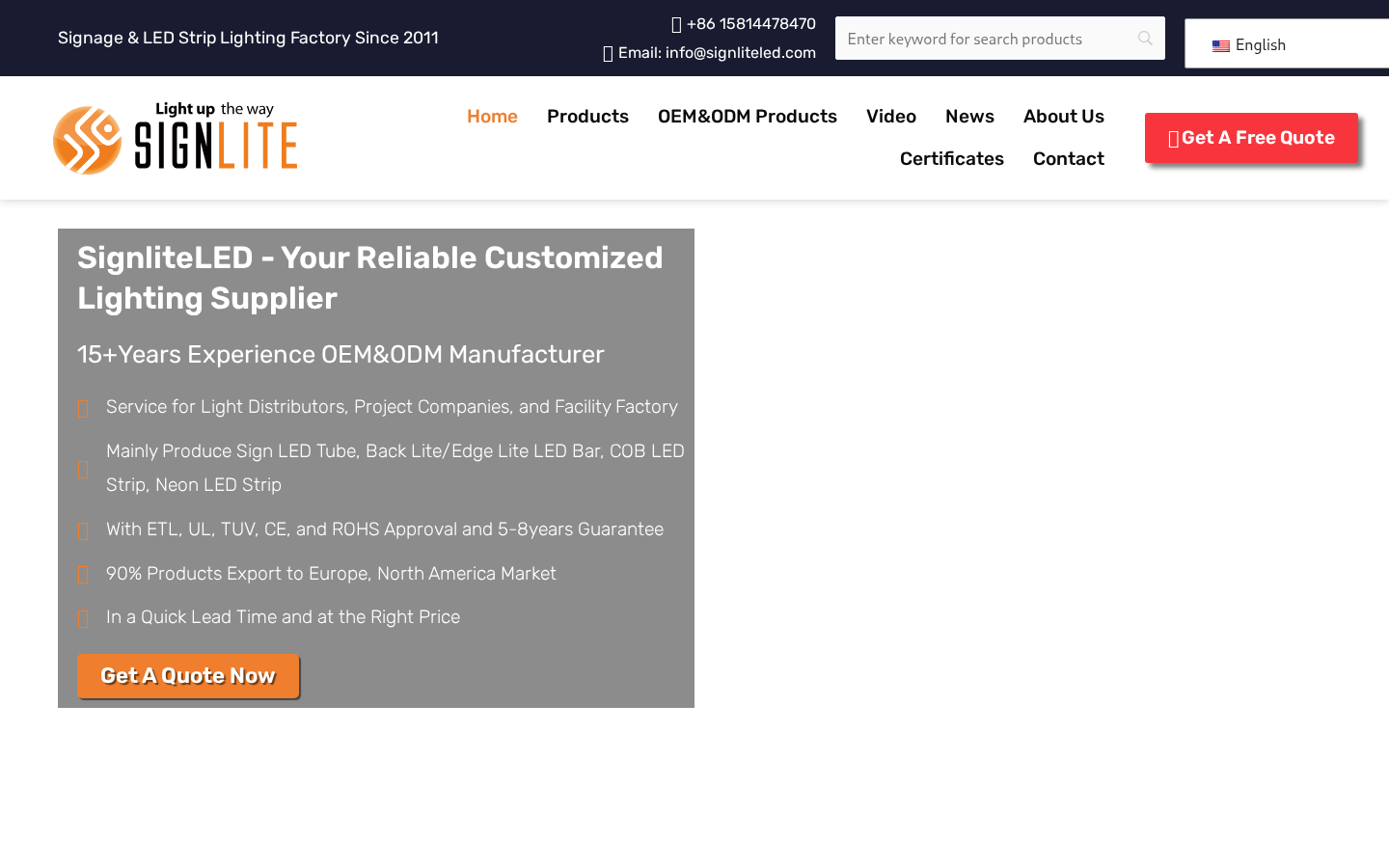Open the News section

point(969,117)
